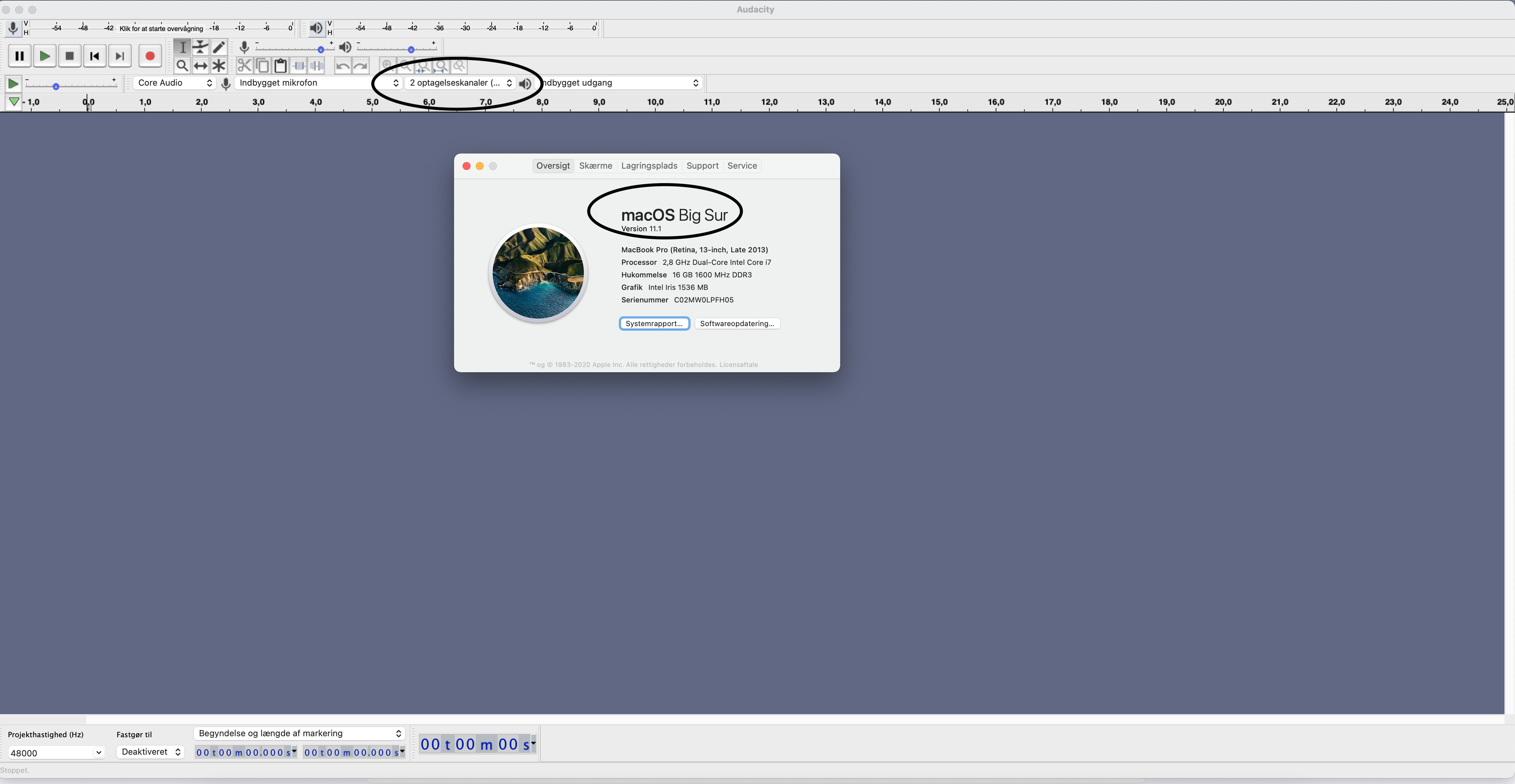Click the playback level meter scale
1515x784 pixels.
pos(465,28)
